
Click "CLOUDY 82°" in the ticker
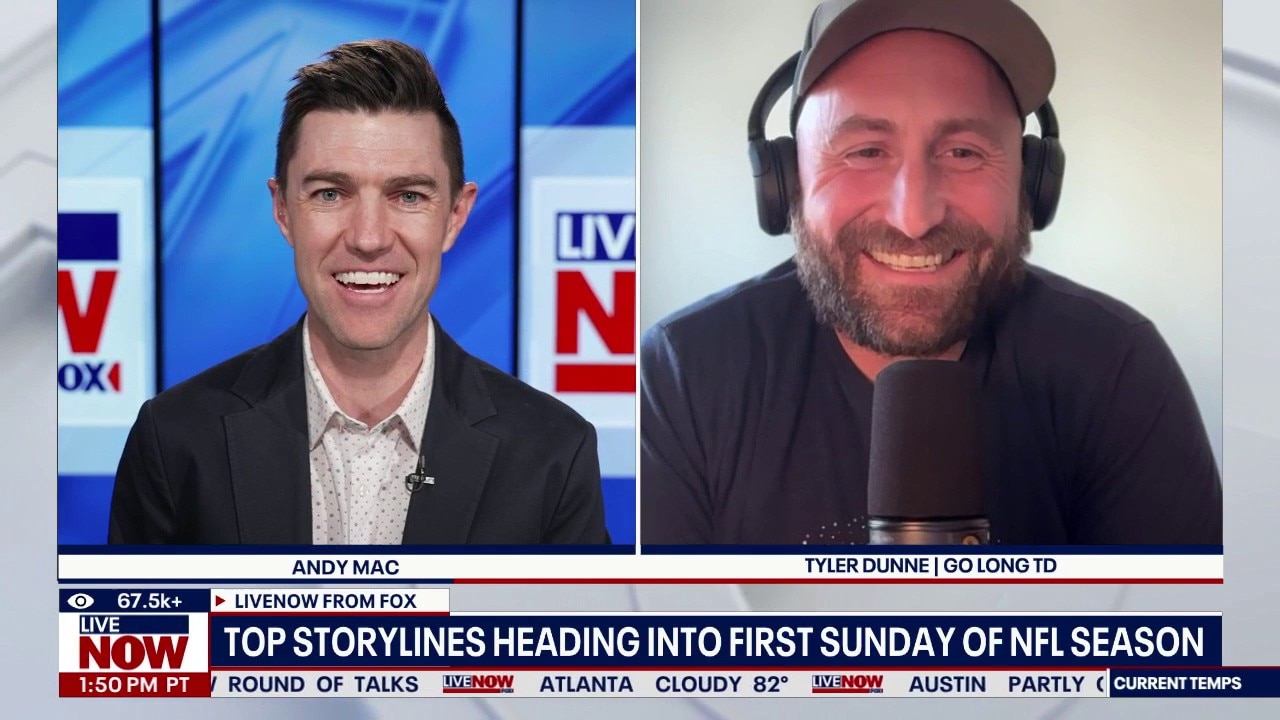pyautogui.click(x=722, y=684)
